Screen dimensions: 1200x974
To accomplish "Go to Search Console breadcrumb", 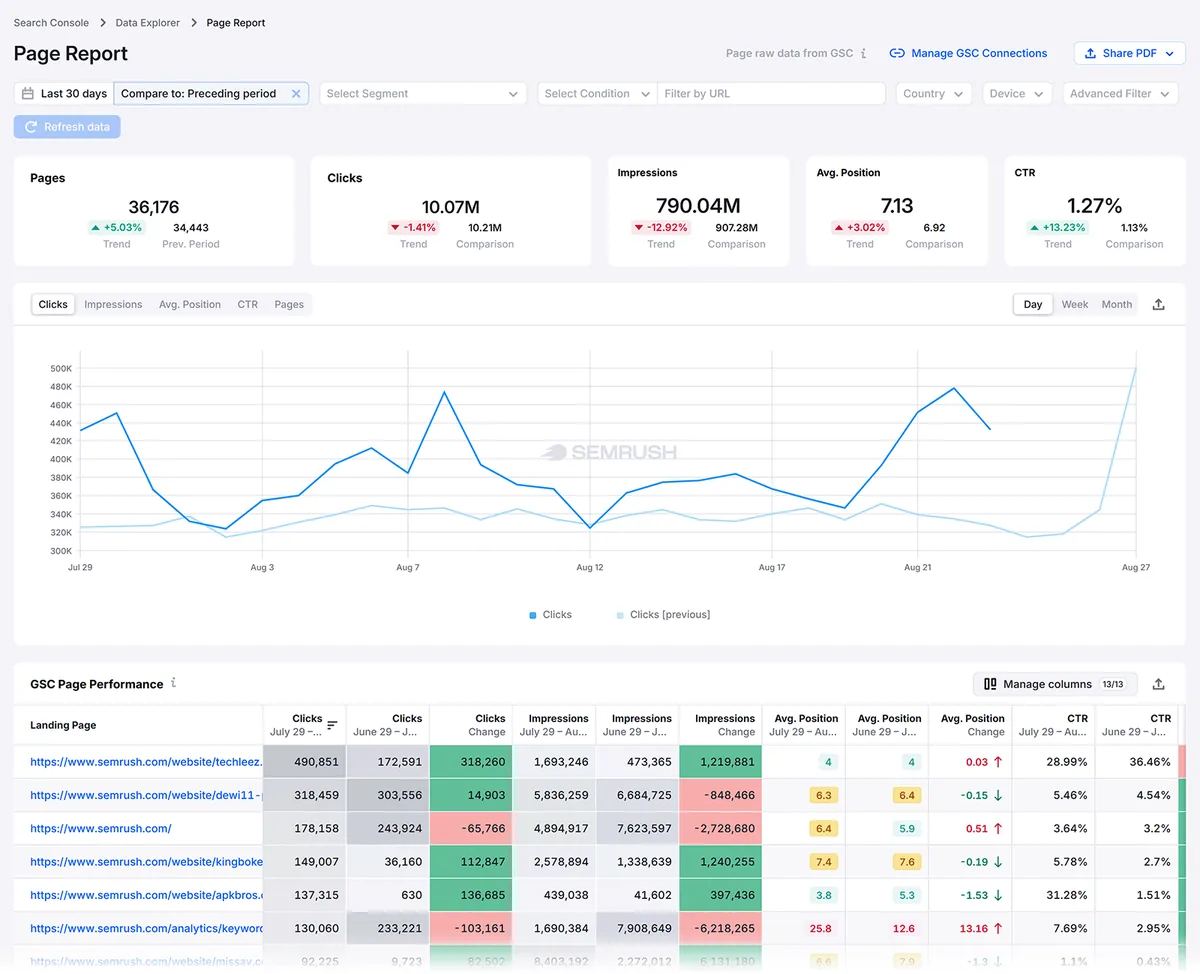I will coord(51,22).
